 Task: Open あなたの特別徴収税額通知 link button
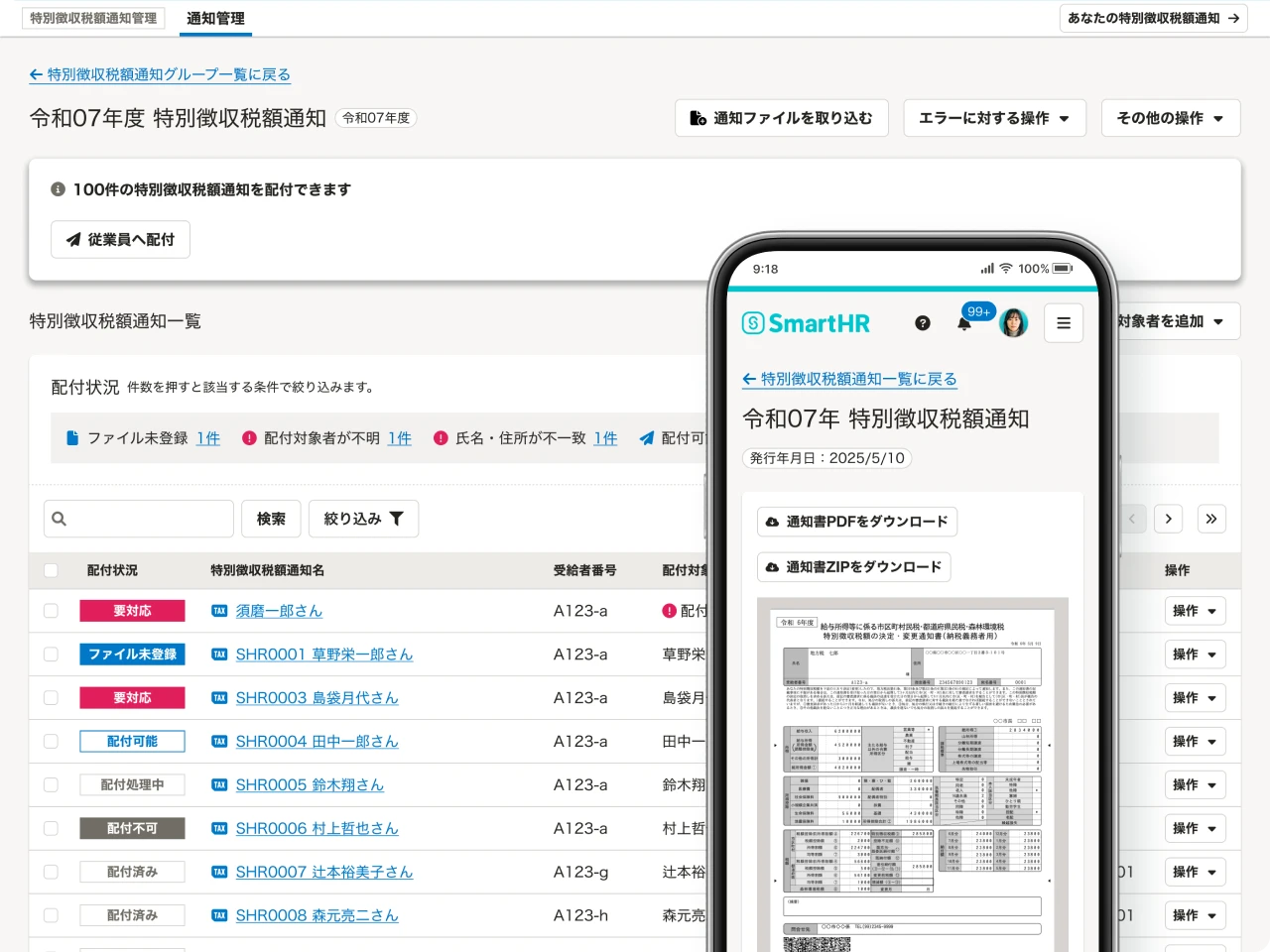(x=1153, y=18)
